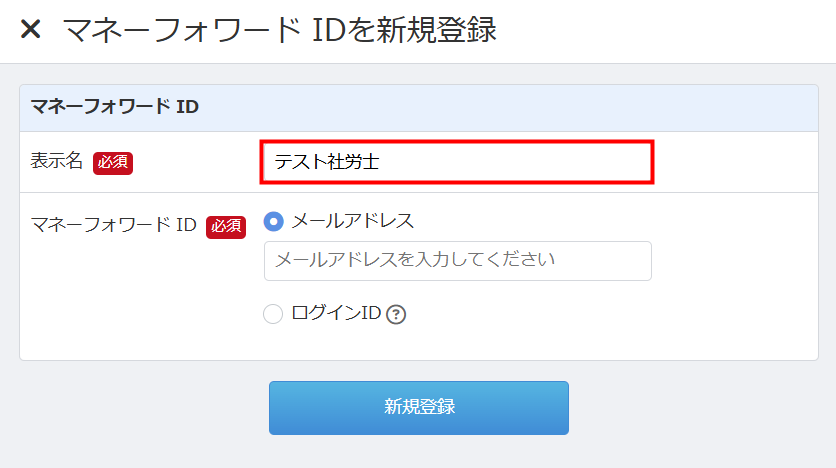This screenshot has width=836, height=468.
Task: Click the メールアドレスを入力してください placeholder text
Action: click(414, 260)
